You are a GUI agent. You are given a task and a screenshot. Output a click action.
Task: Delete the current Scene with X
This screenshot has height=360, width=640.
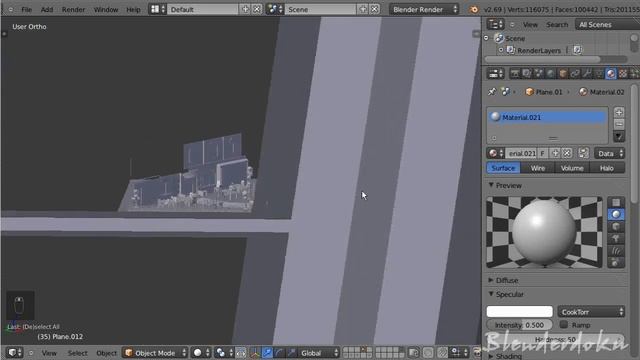[x=375, y=9]
